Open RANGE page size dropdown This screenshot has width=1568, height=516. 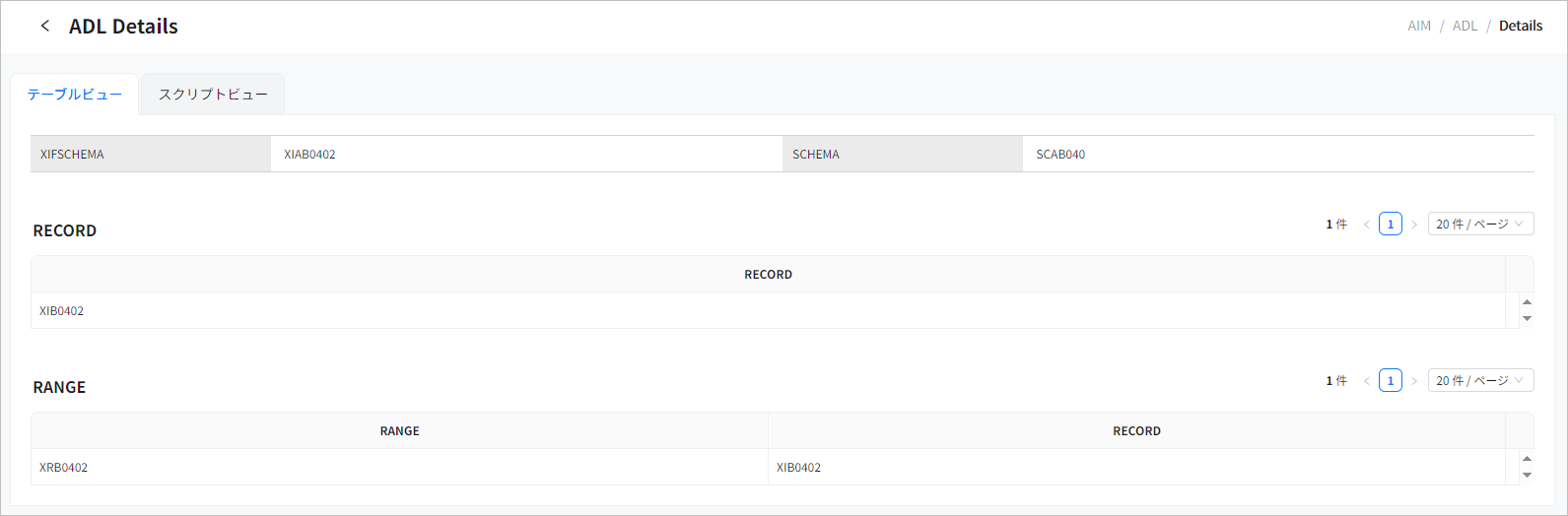click(x=1480, y=381)
